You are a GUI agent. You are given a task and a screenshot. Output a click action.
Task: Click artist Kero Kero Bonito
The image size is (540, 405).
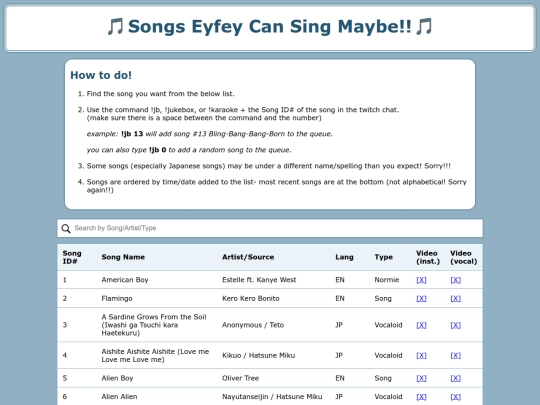click(251, 299)
